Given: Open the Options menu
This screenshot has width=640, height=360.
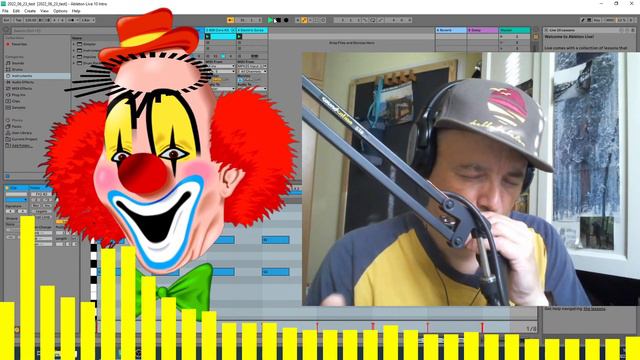Looking at the screenshot, I should tap(60, 11).
